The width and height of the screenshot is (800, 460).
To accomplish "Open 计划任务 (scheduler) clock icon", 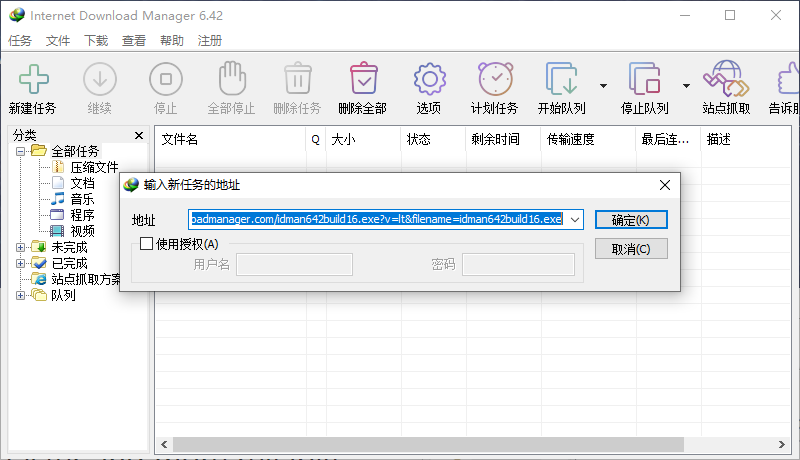I will click(x=495, y=79).
